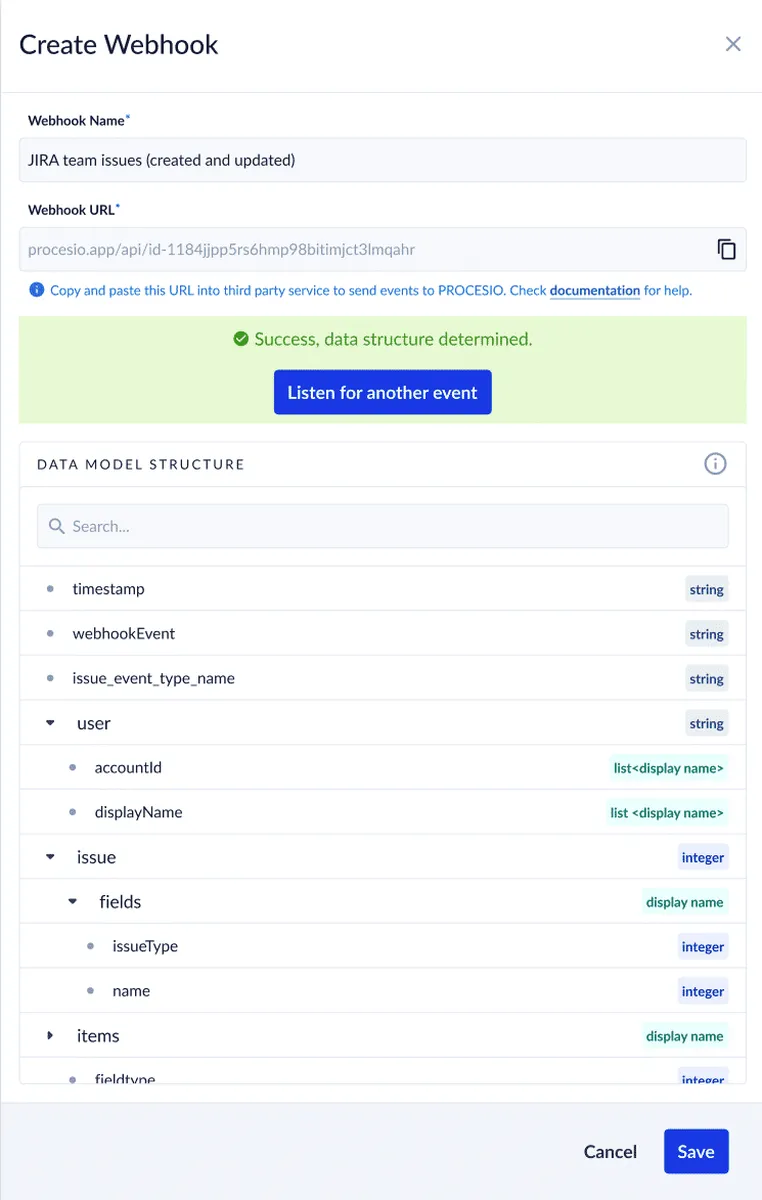Collapse the user node
The height and width of the screenshot is (1200, 762).
(50, 723)
